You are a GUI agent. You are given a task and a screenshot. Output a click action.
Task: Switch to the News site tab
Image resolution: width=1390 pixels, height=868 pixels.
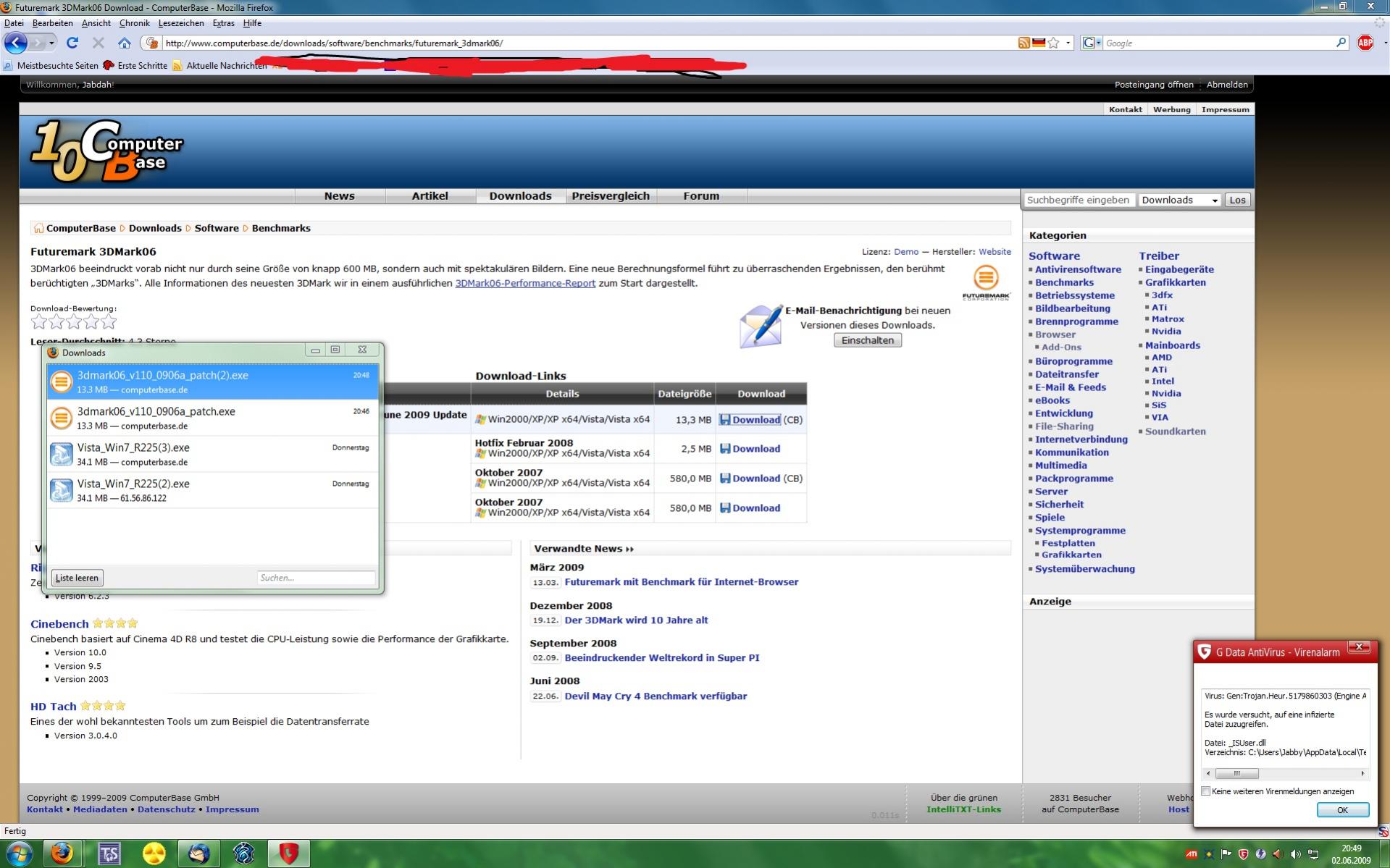339,196
